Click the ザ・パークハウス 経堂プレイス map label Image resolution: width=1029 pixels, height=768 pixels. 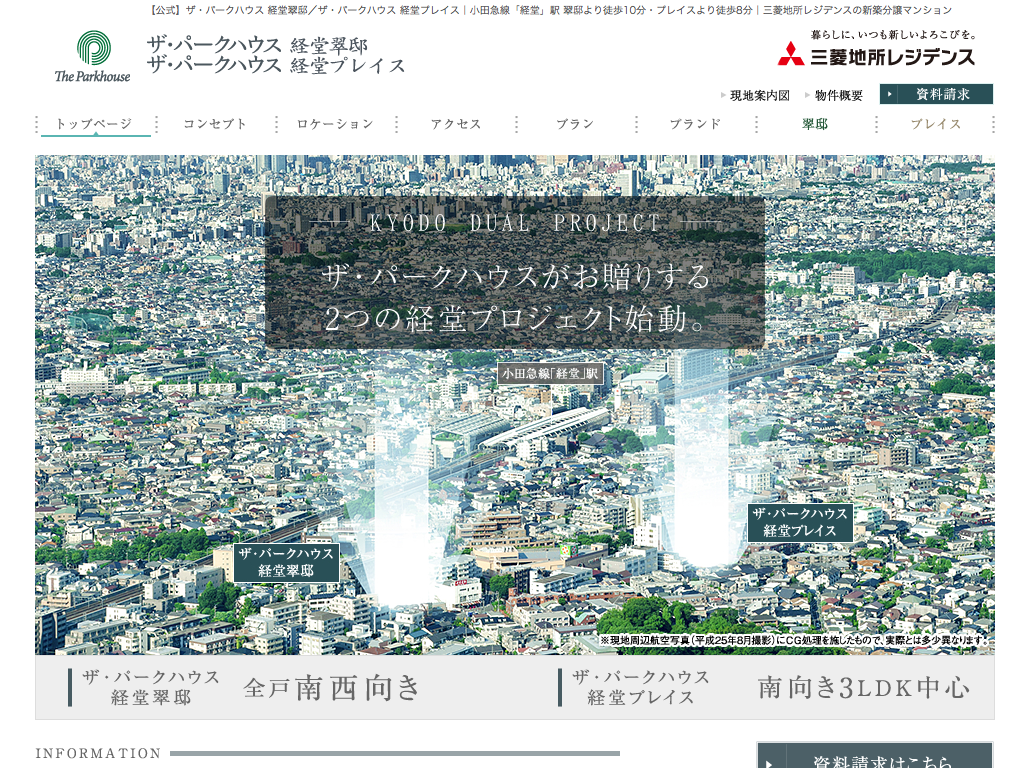click(800, 522)
